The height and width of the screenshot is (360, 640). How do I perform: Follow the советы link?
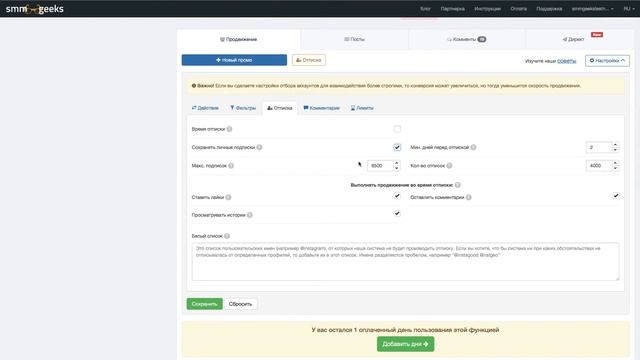pyautogui.click(x=567, y=61)
